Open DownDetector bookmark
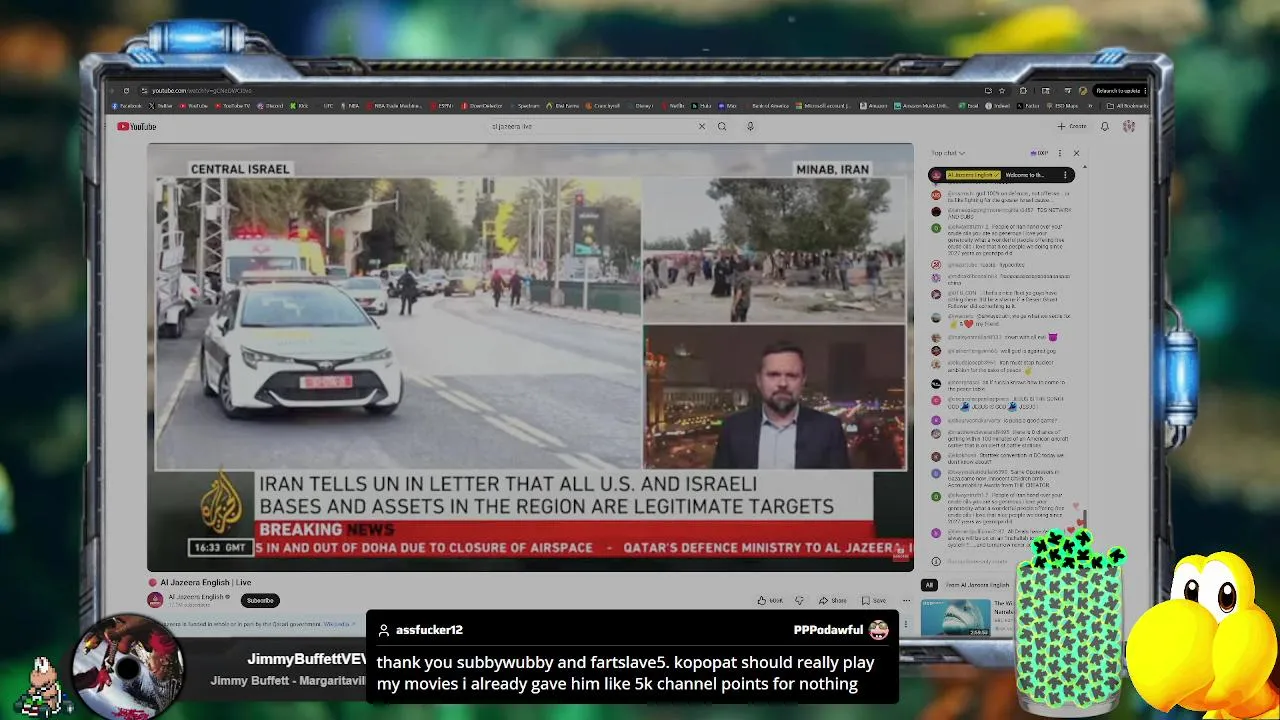The image size is (1280, 720). tap(482, 106)
